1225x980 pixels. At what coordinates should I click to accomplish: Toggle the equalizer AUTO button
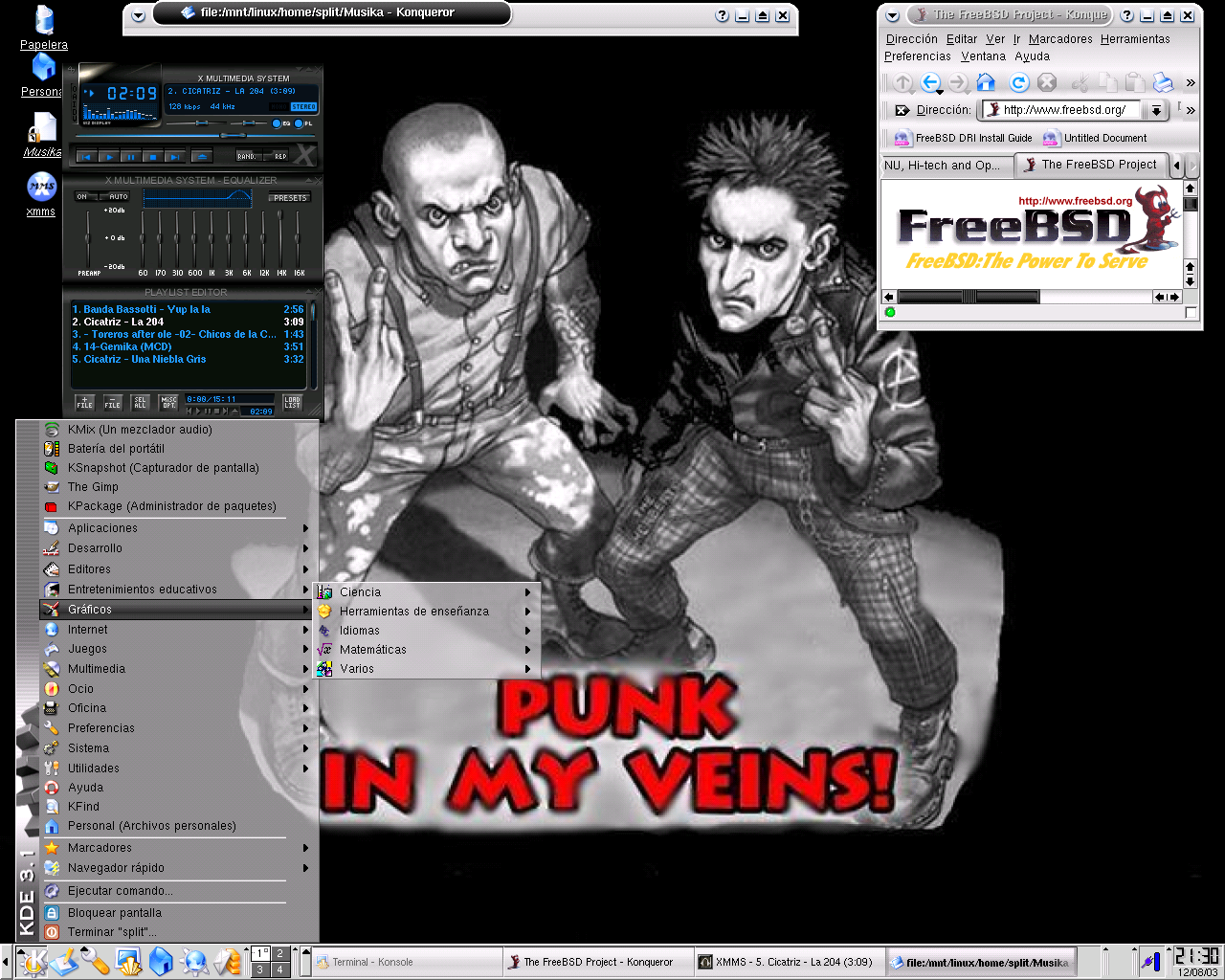click(x=116, y=197)
